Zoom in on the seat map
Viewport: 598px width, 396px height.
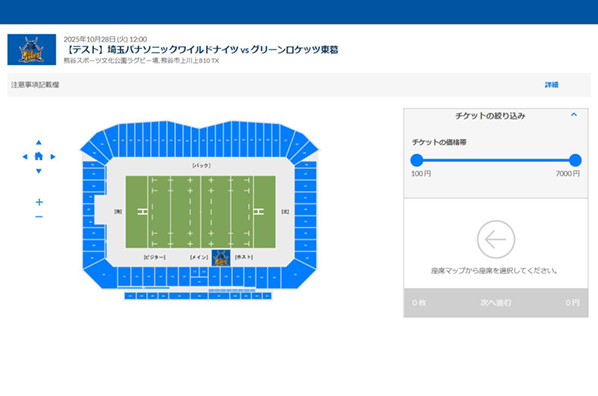39,202
